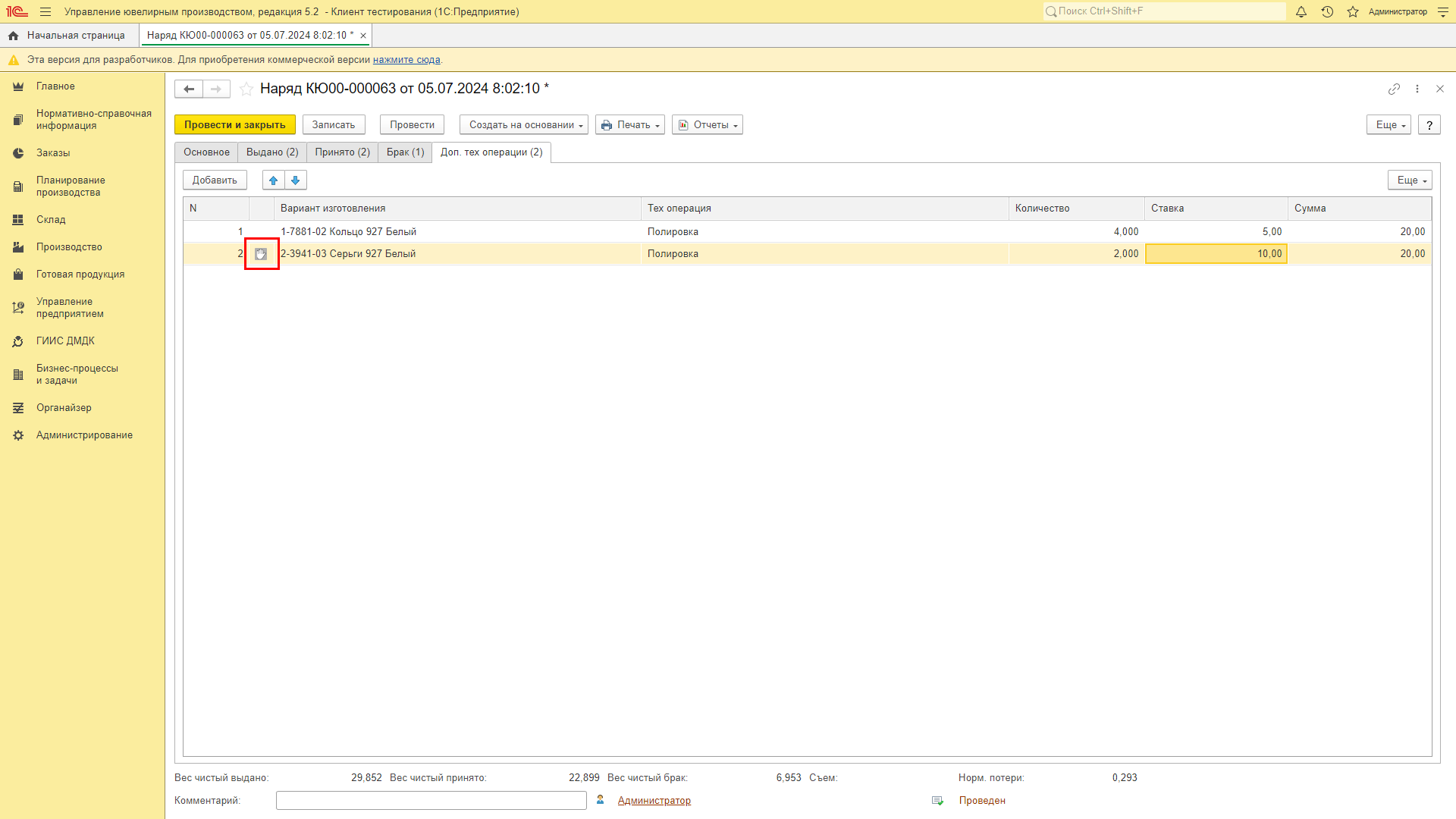The width and height of the screenshot is (1456, 819).
Task: Open Администратор user link at bottom
Action: [654, 801]
